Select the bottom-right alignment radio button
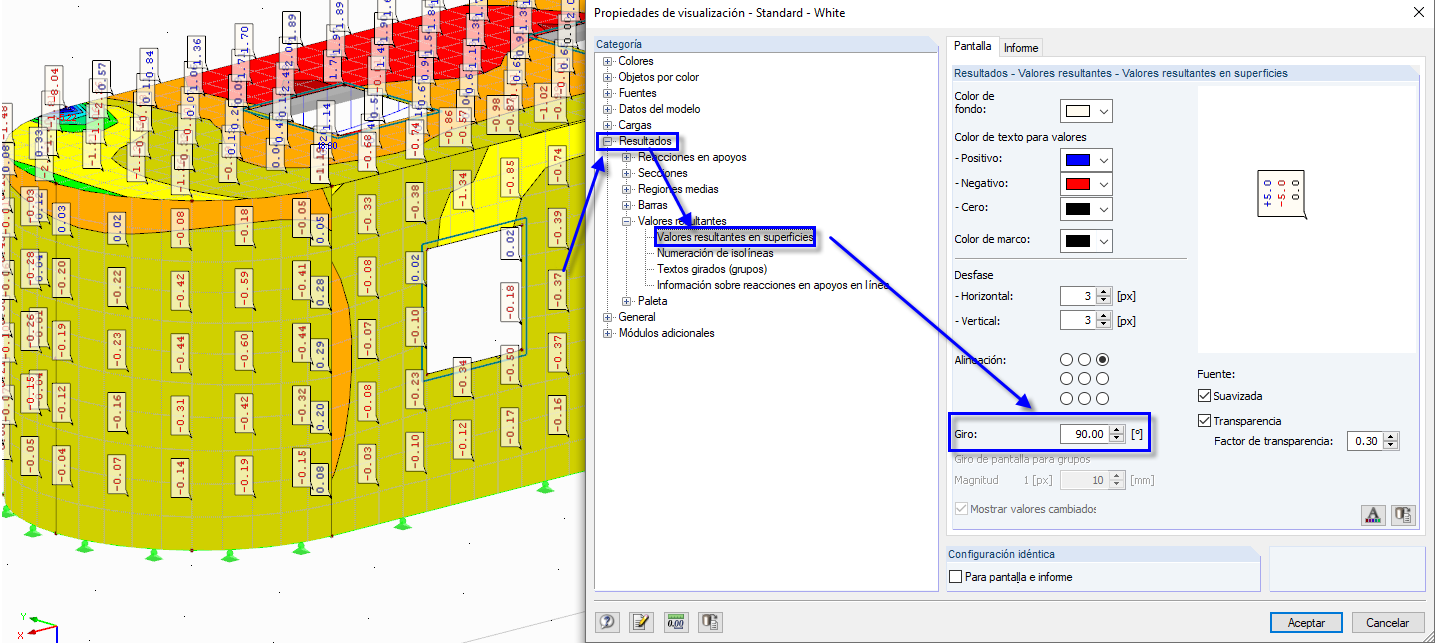This screenshot has width=1435, height=643. point(1102,398)
